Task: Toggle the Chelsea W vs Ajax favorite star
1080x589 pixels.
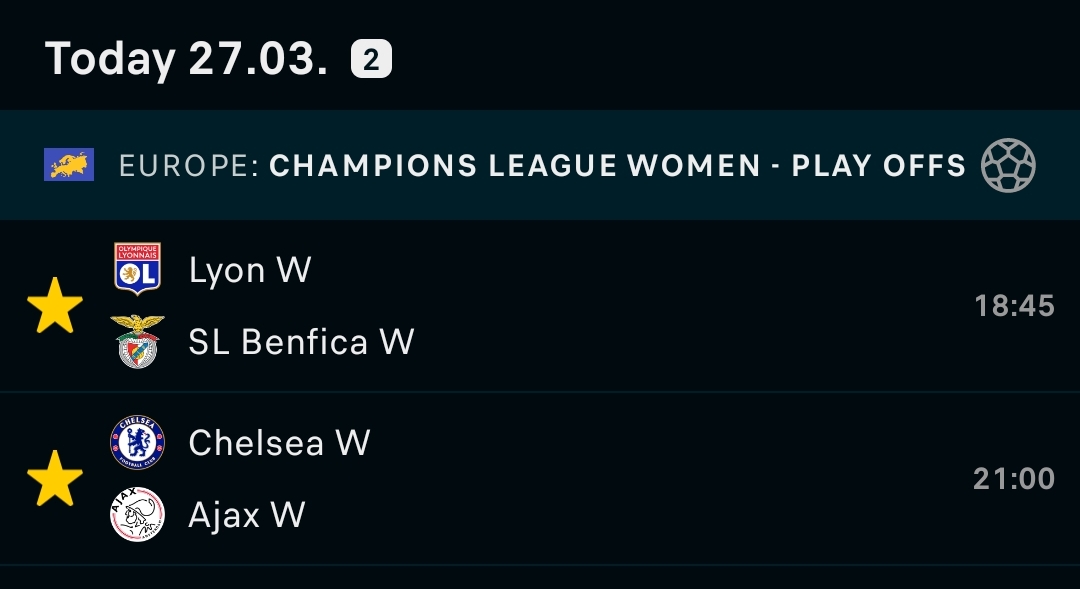Action: tap(54, 479)
